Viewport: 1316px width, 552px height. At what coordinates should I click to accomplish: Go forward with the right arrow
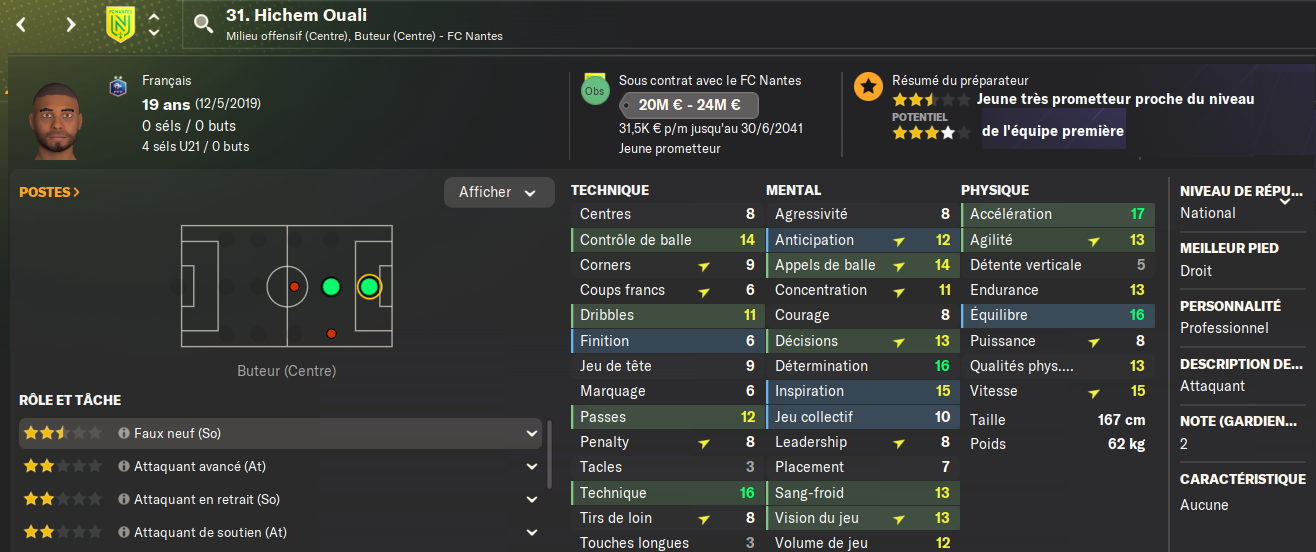(70, 24)
